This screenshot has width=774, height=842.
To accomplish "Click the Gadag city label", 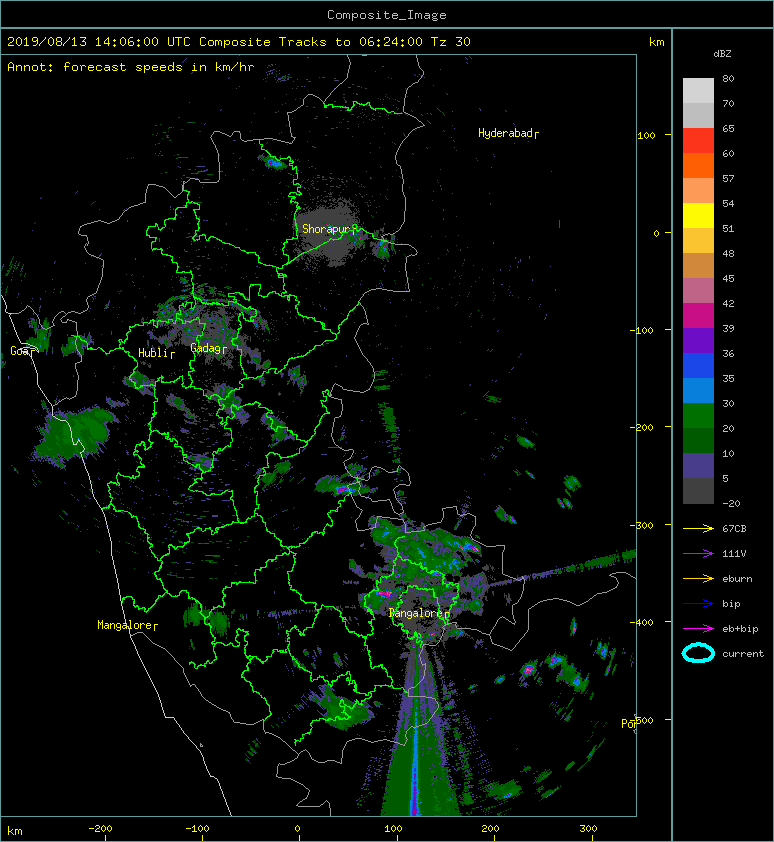I will [x=206, y=348].
